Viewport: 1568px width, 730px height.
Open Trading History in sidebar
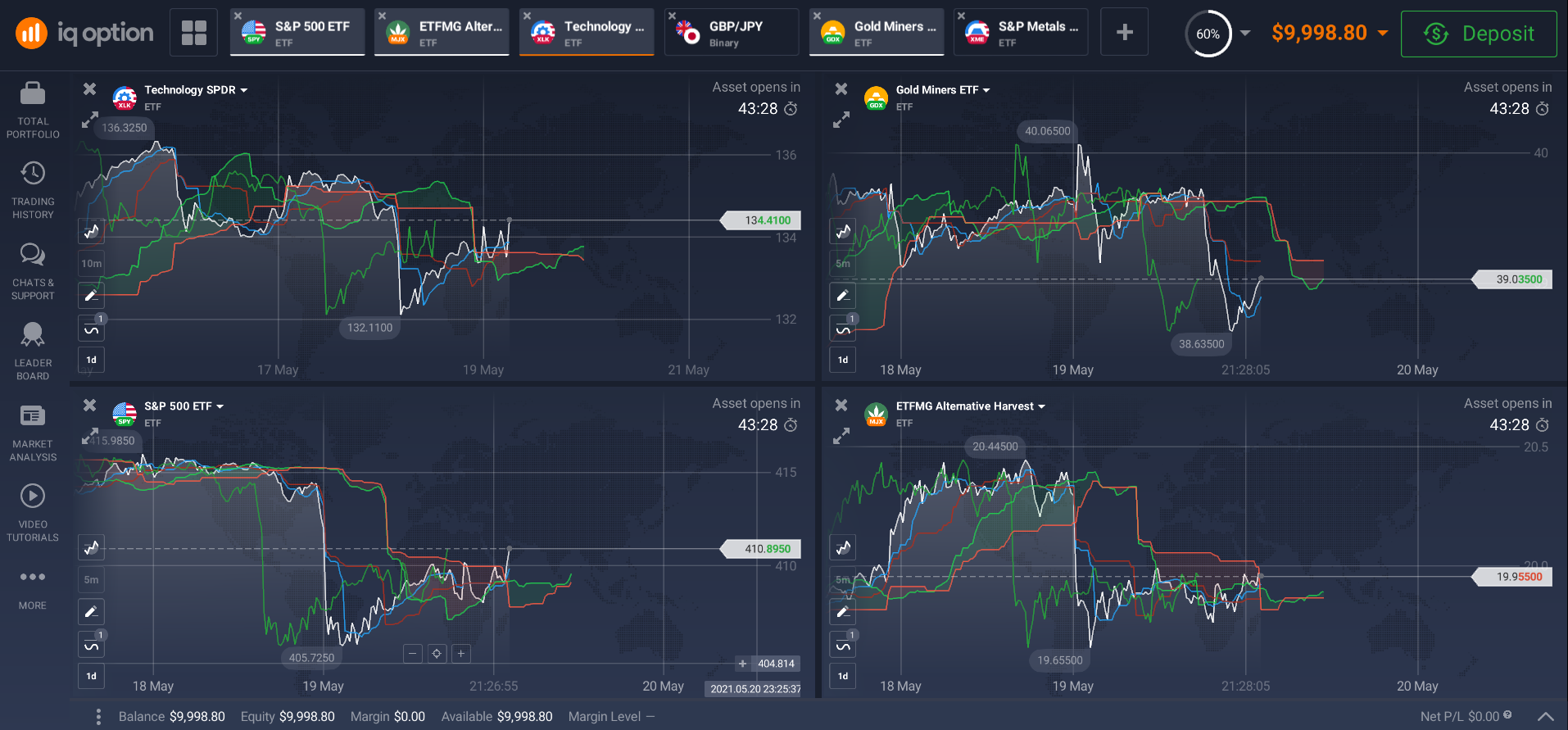point(33,190)
